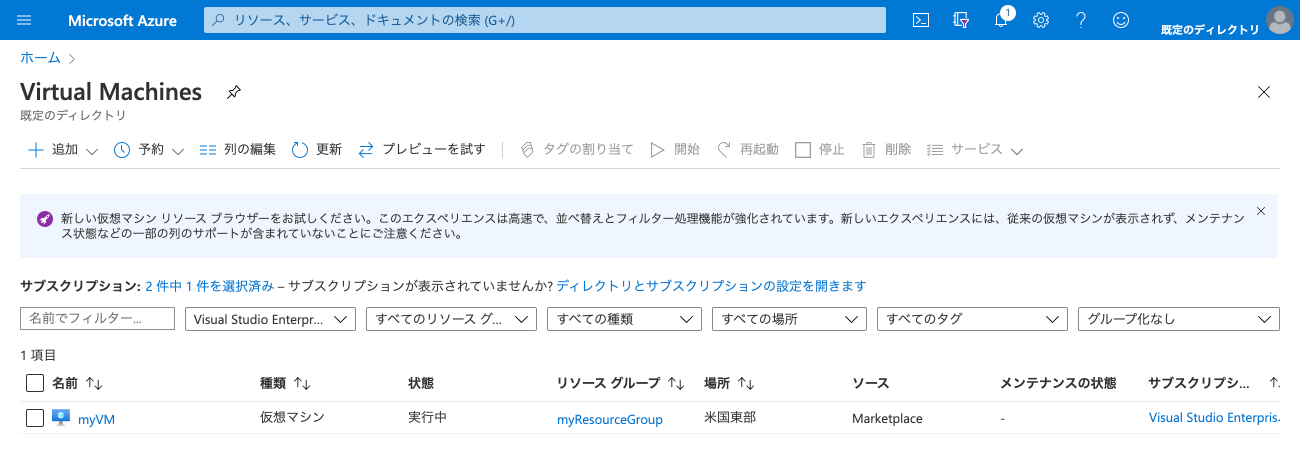Open the すべてのタグ tag filter

point(972,319)
